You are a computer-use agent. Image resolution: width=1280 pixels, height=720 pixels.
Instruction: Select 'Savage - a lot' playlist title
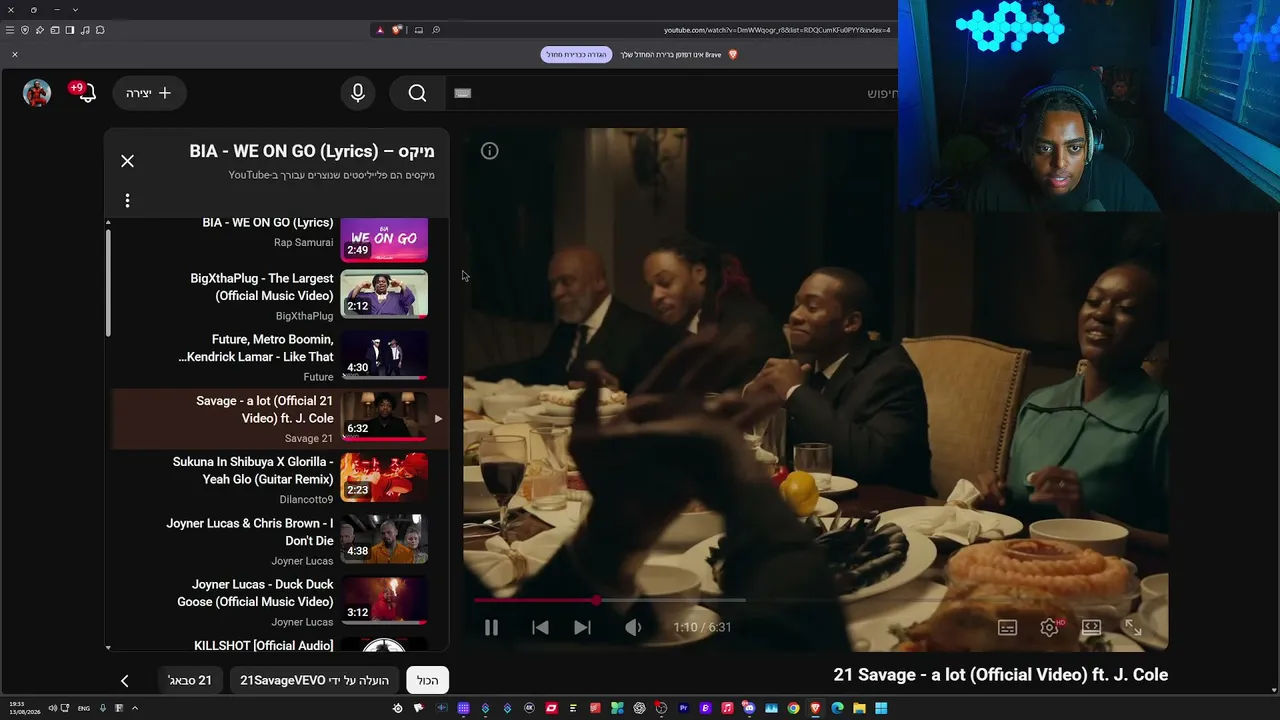(264, 409)
